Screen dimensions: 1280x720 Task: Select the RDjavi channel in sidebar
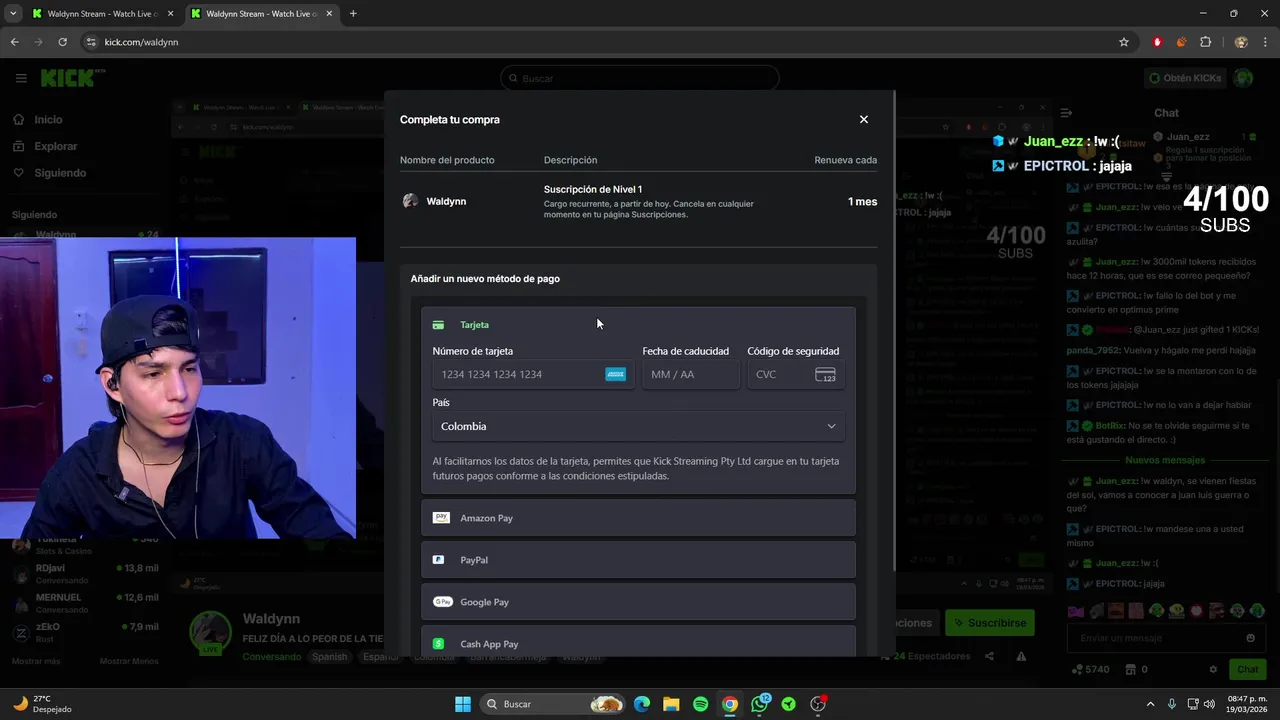(x=85, y=573)
